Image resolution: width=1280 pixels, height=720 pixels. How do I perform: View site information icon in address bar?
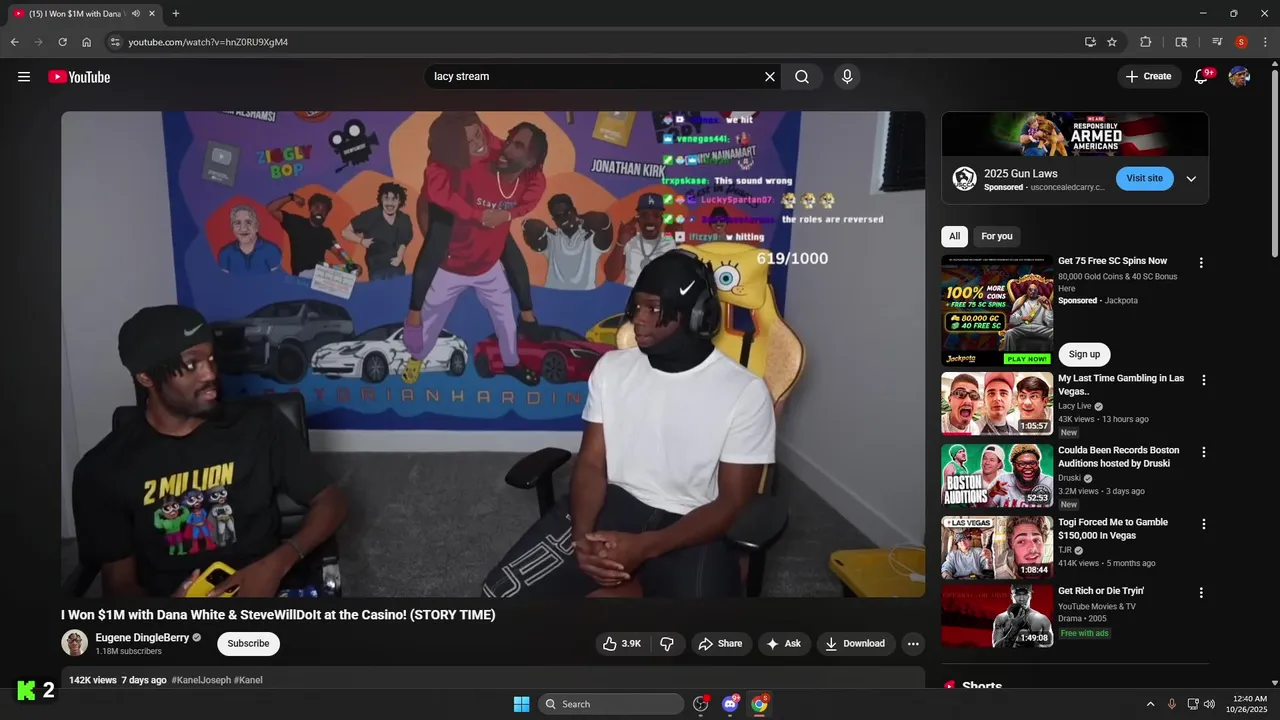[x=115, y=42]
